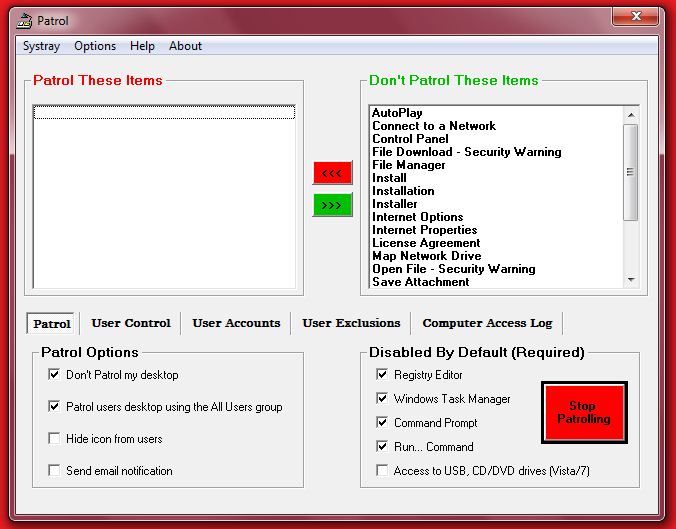Open the Options menu
The width and height of the screenshot is (676, 529).
95,46
